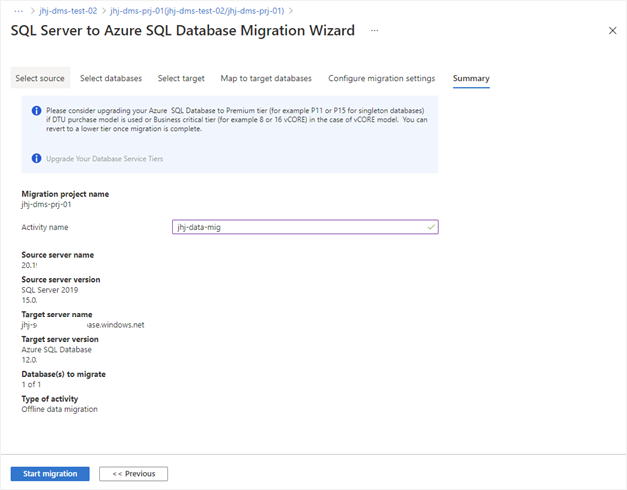Select the Migration project name value jhj-dms-prj-01
The height and width of the screenshot is (490, 627).
click(x=46, y=204)
